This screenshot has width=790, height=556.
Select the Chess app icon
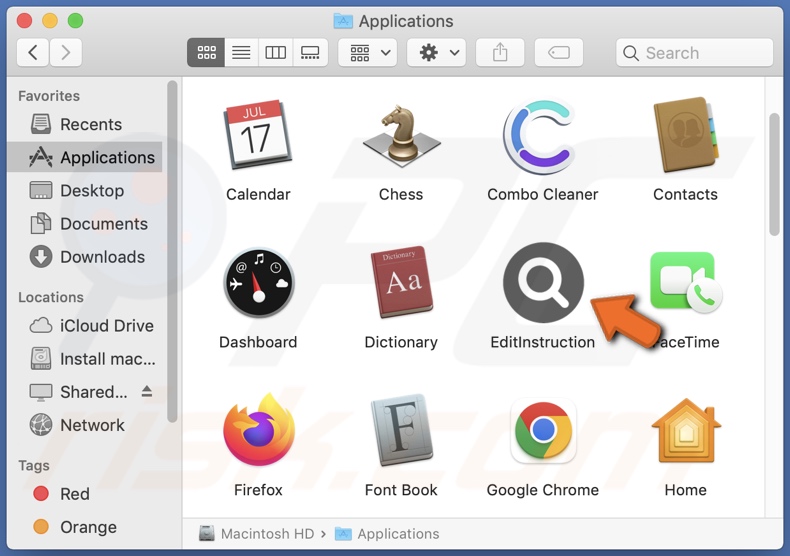coord(401,136)
